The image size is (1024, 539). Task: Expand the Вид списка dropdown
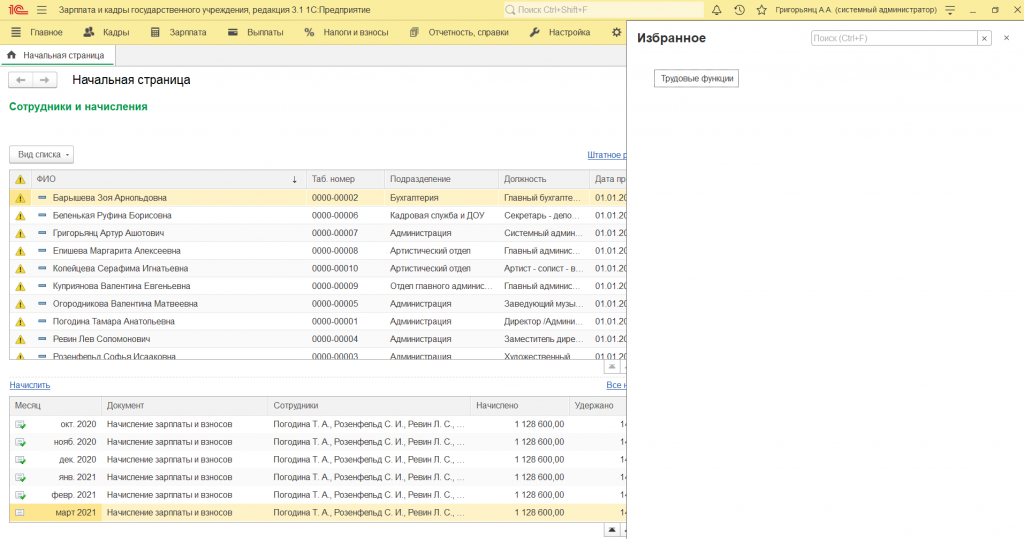pyautogui.click(x=41, y=155)
